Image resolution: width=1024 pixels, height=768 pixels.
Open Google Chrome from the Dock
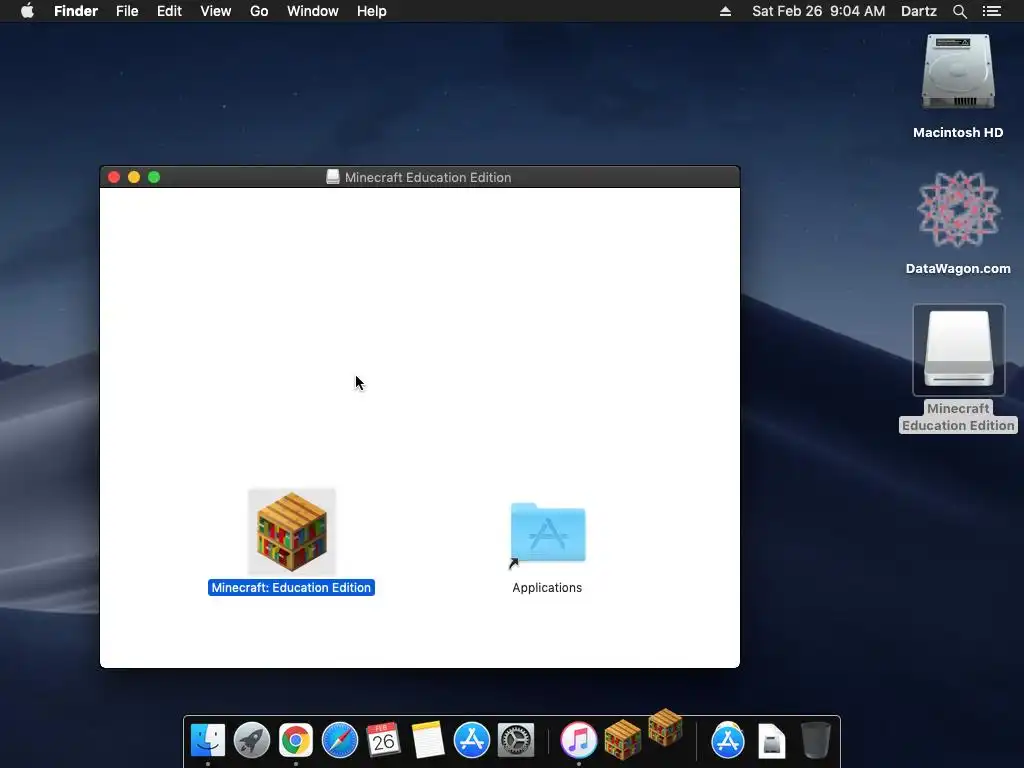coord(296,741)
